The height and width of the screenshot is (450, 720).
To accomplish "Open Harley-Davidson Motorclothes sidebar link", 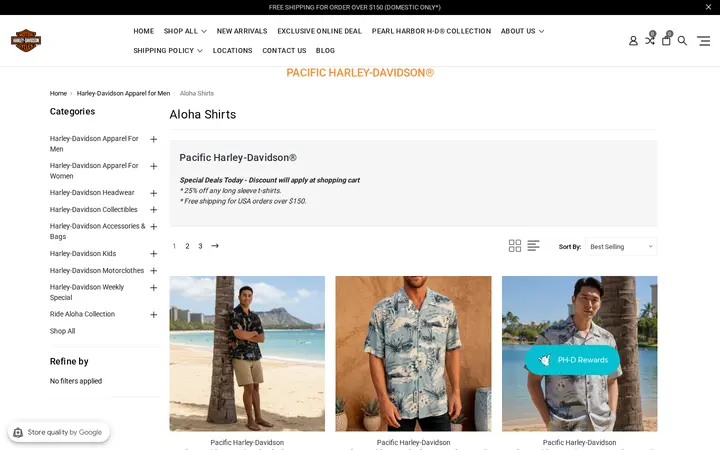I will (97, 270).
